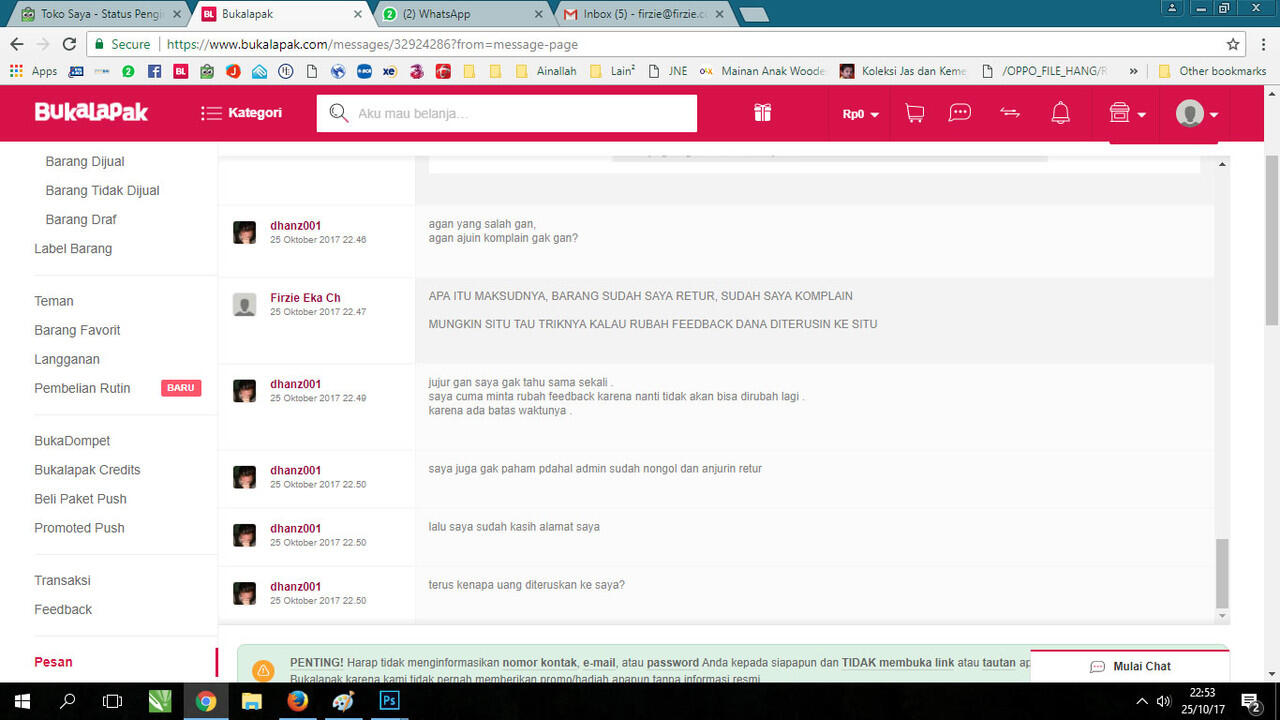Click Firzie Eka Ch gray avatar
This screenshot has width=1280, height=720.
click(x=245, y=305)
